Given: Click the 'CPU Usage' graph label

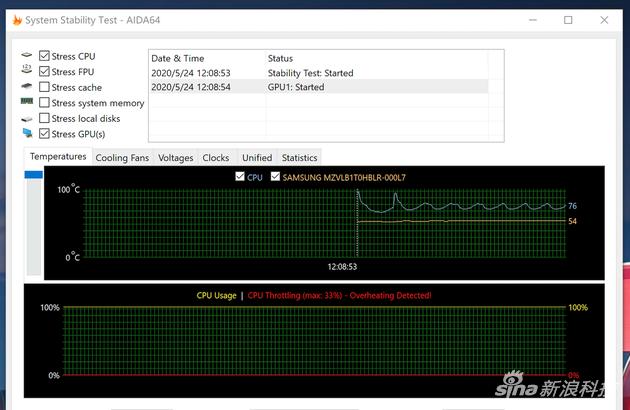Looking at the screenshot, I should click(x=217, y=295).
